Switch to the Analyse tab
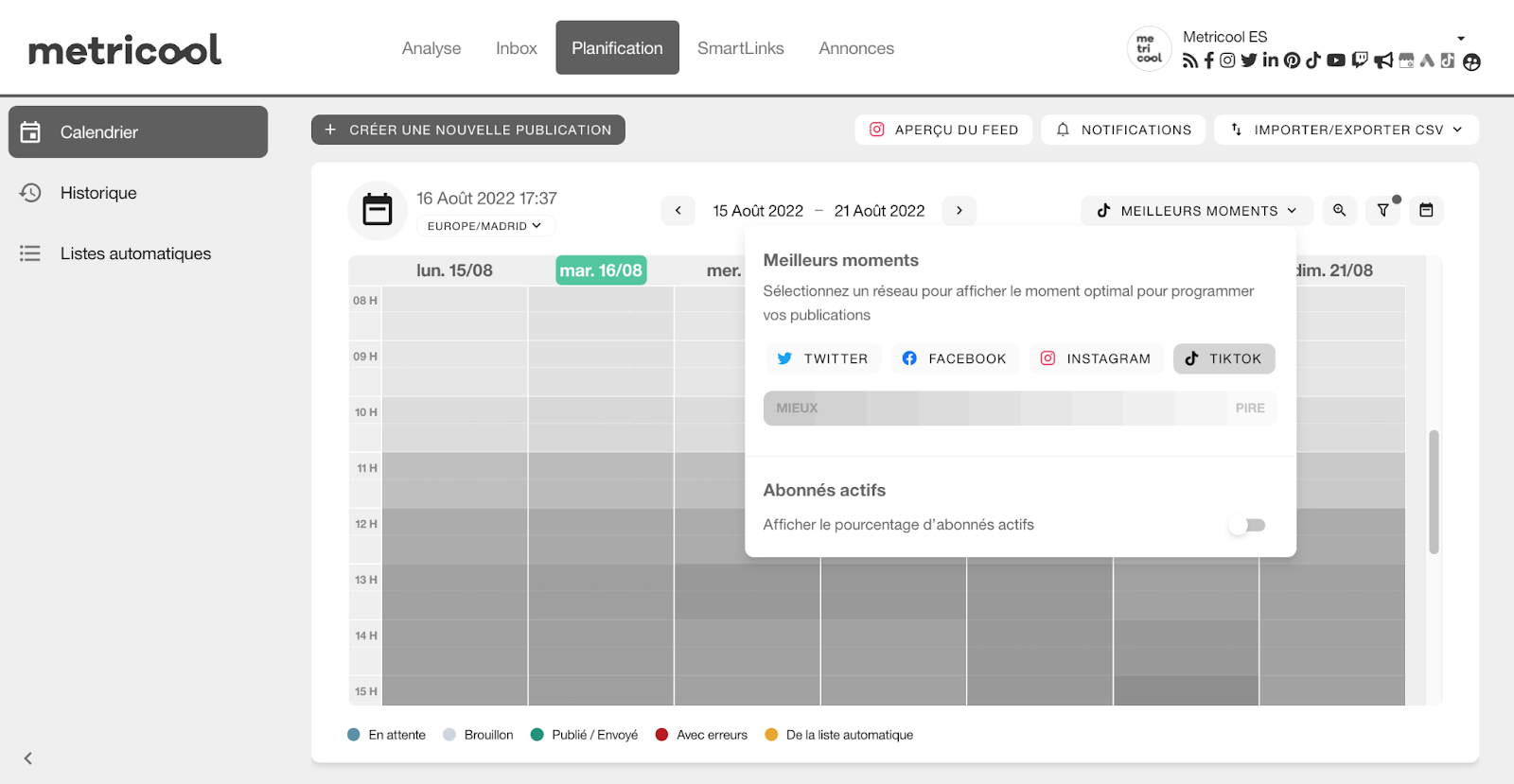Viewport: 1514px width, 784px height. point(431,48)
